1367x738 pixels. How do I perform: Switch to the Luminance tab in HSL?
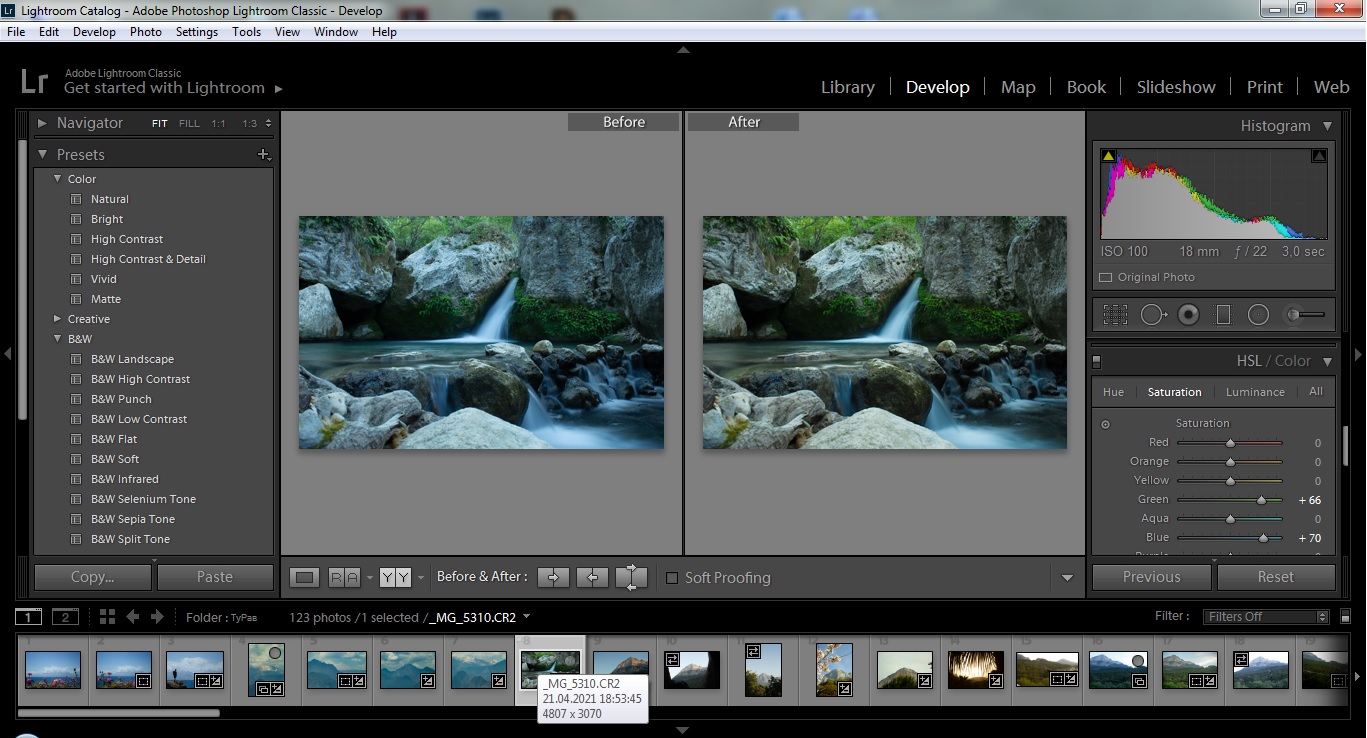pyautogui.click(x=1255, y=392)
